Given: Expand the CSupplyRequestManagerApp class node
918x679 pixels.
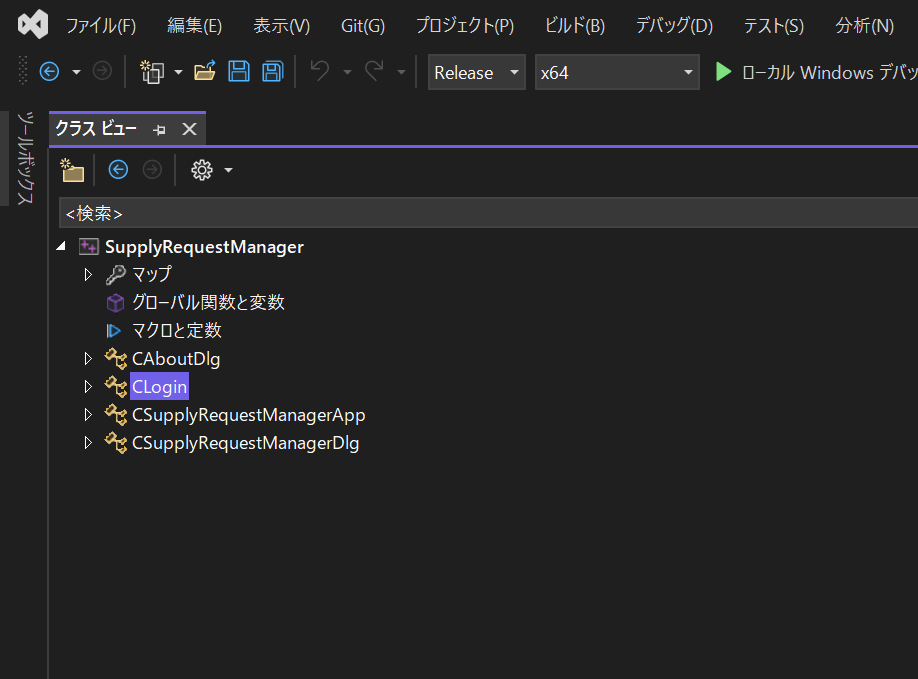Looking at the screenshot, I should click(x=88, y=414).
